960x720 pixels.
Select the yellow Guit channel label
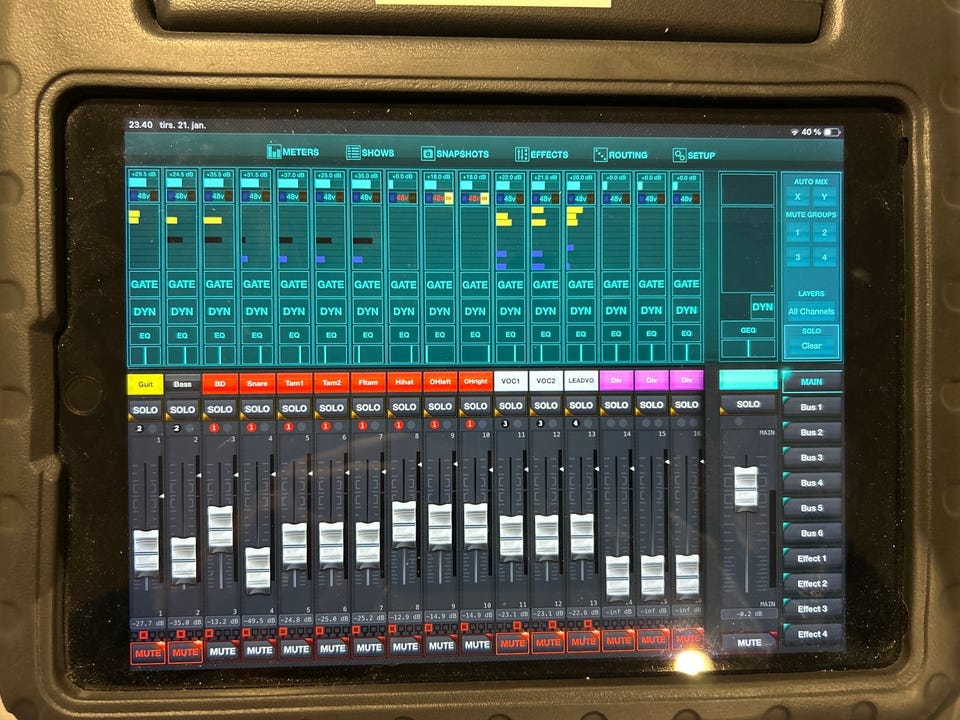[145, 384]
